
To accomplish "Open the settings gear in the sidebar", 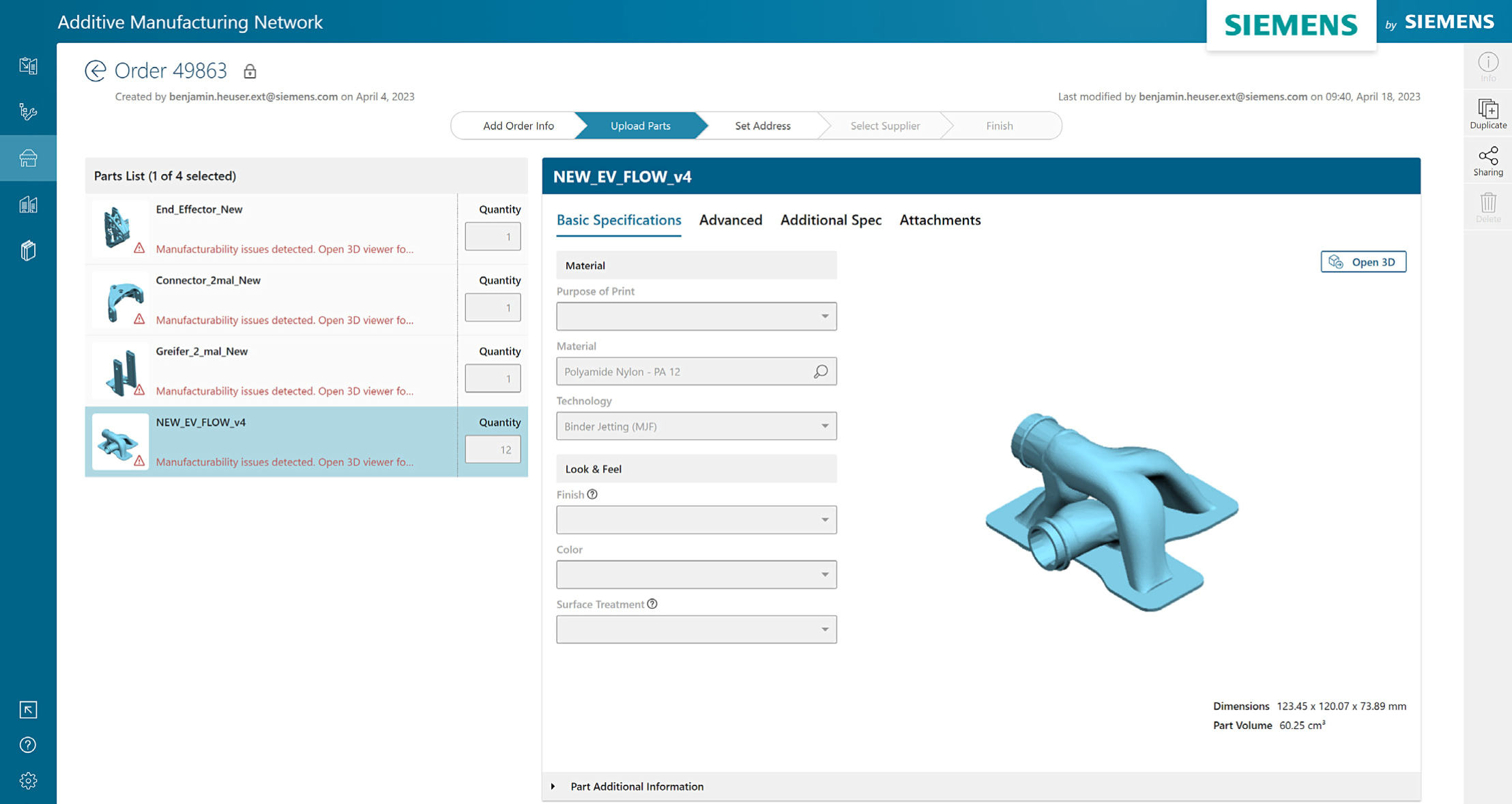I will click(x=28, y=780).
